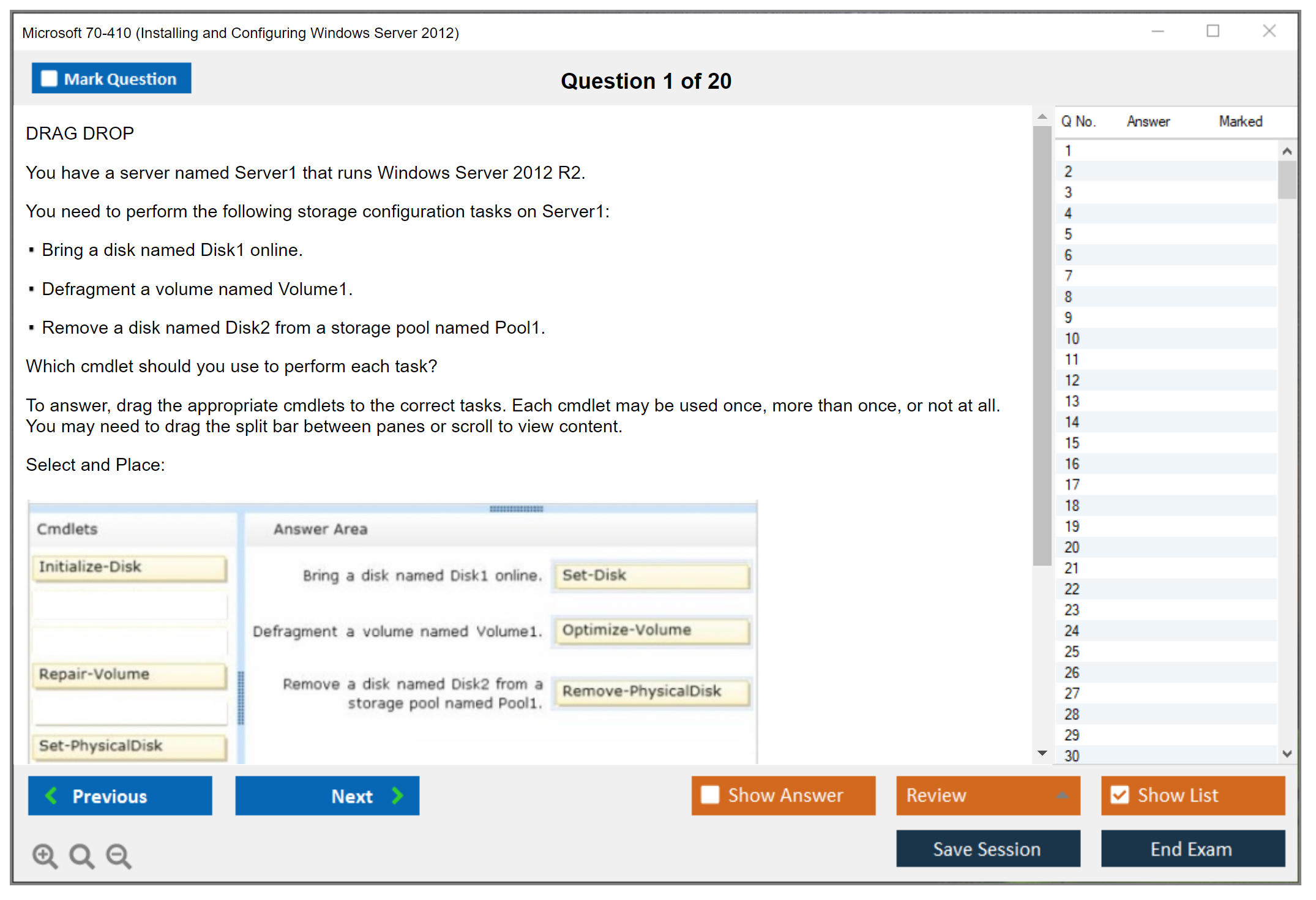
Task: Expand the Review dropdown arrow
Action: pos(1062,795)
